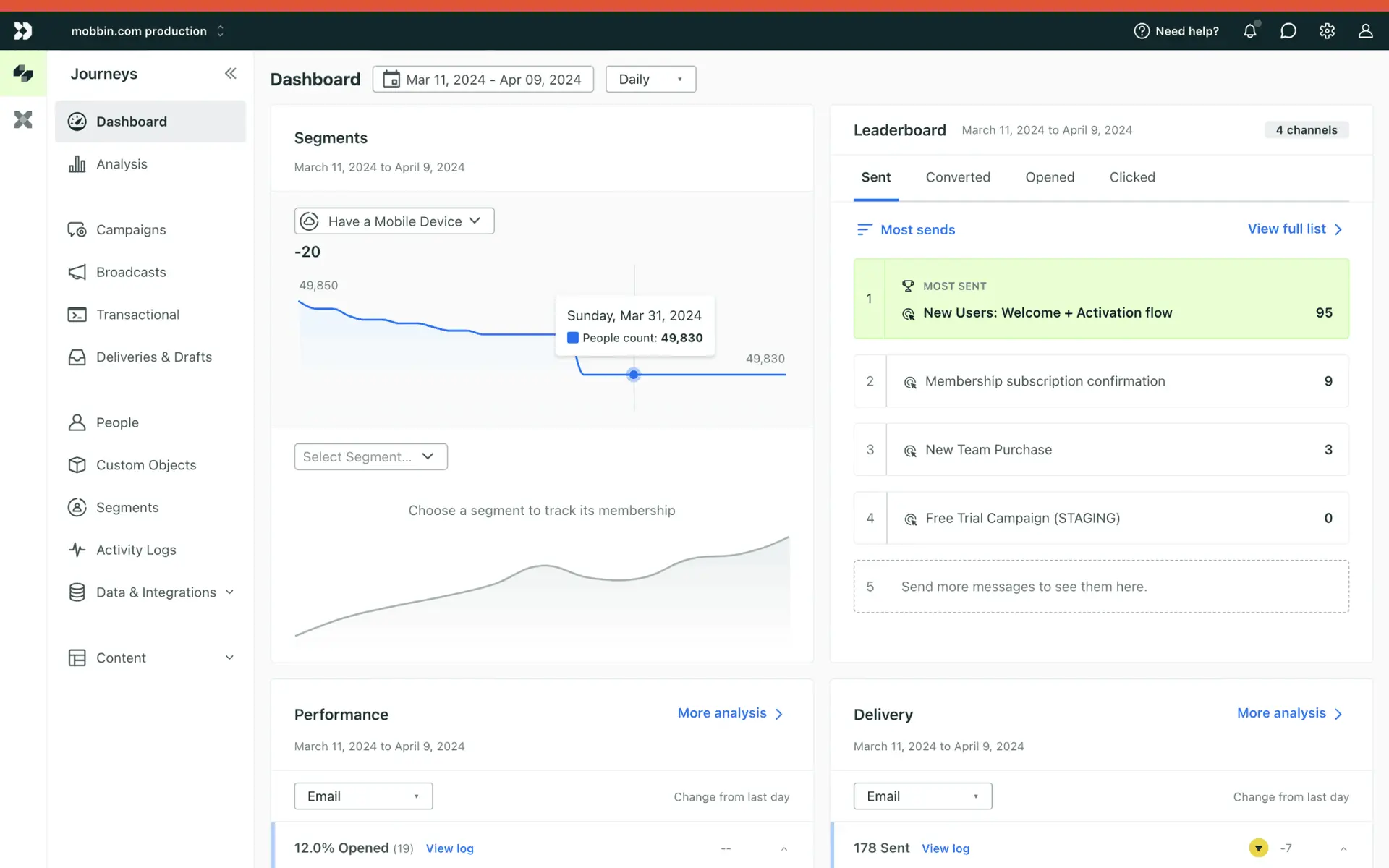This screenshot has height=868, width=1389.
Task: Open Campaigns in the sidebar
Action: coord(131,229)
